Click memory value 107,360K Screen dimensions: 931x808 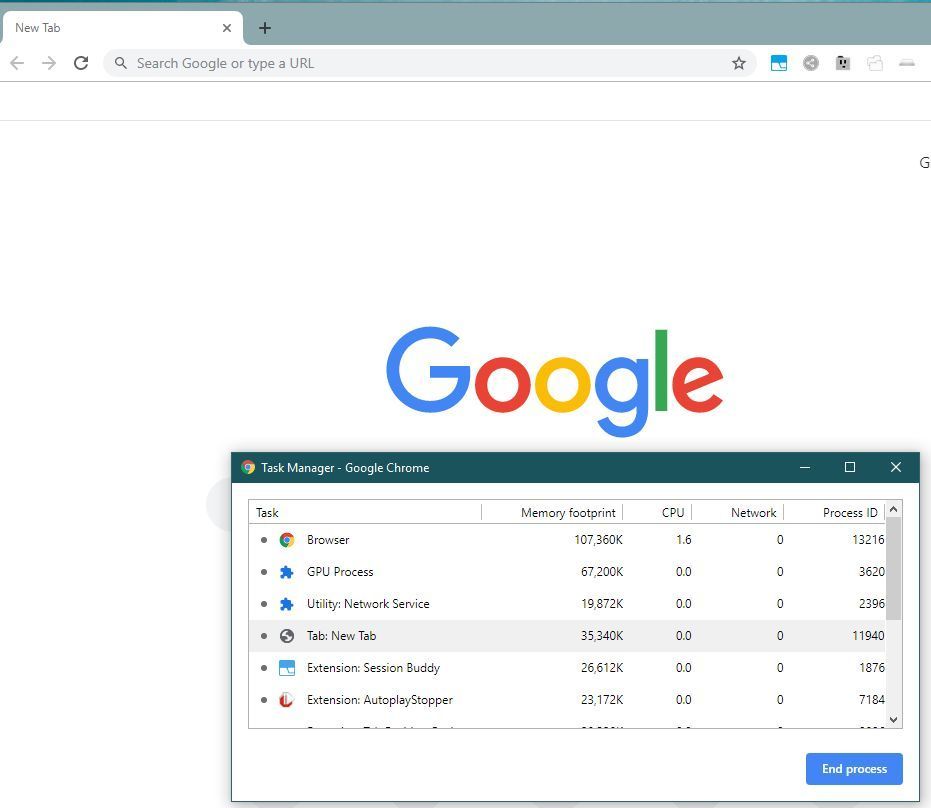pyautogui.click(x=598, y=540)
